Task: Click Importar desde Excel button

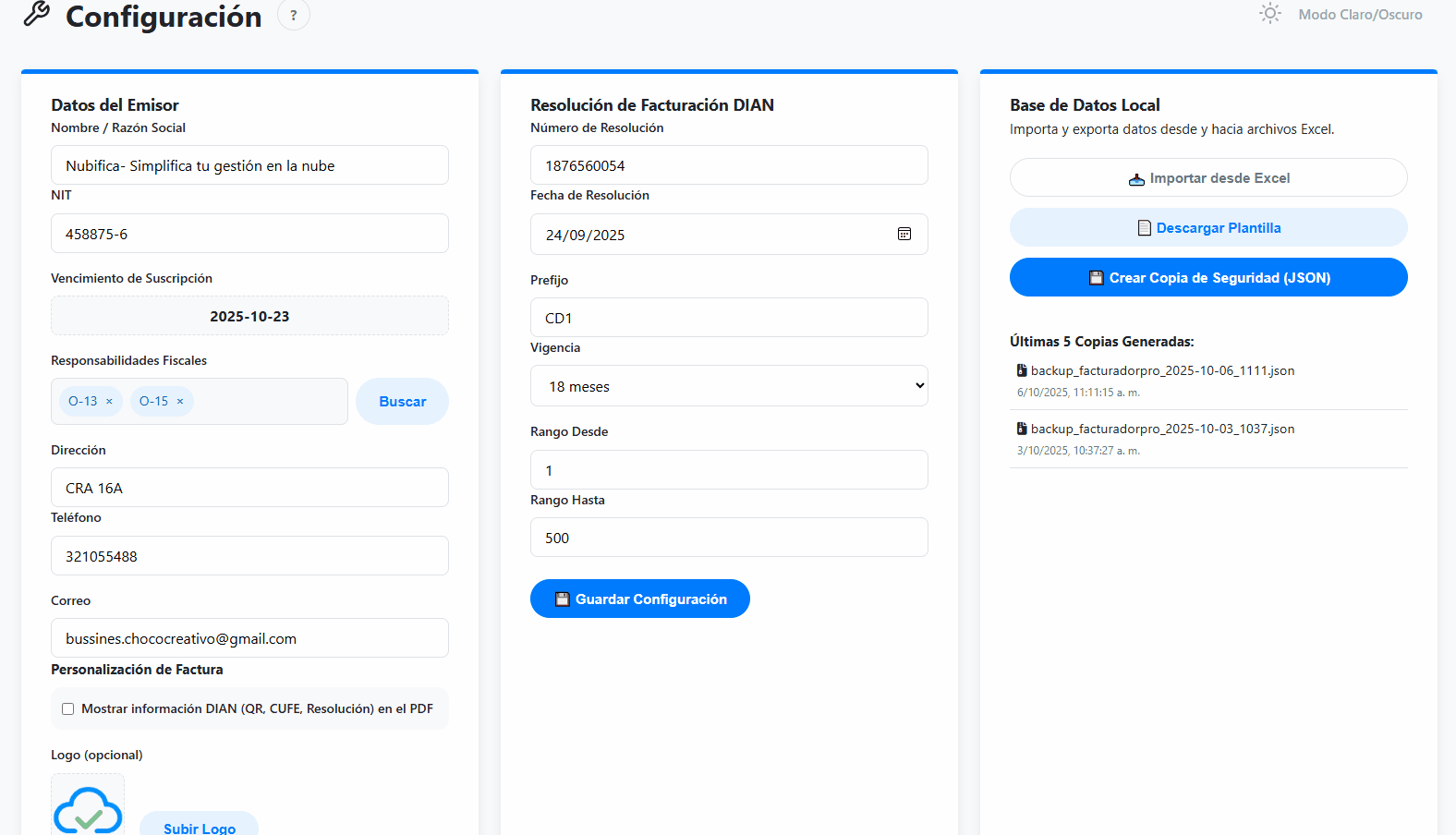Action: click(1208, 178)
